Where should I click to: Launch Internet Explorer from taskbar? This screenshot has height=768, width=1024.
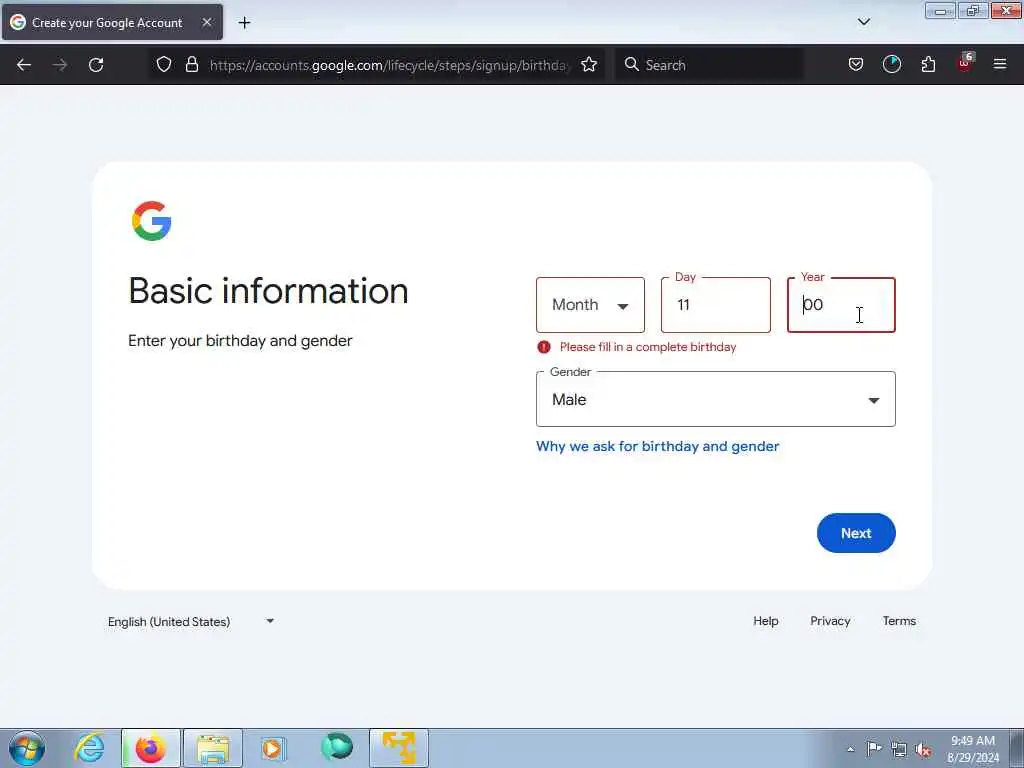[x=89, y=748]
